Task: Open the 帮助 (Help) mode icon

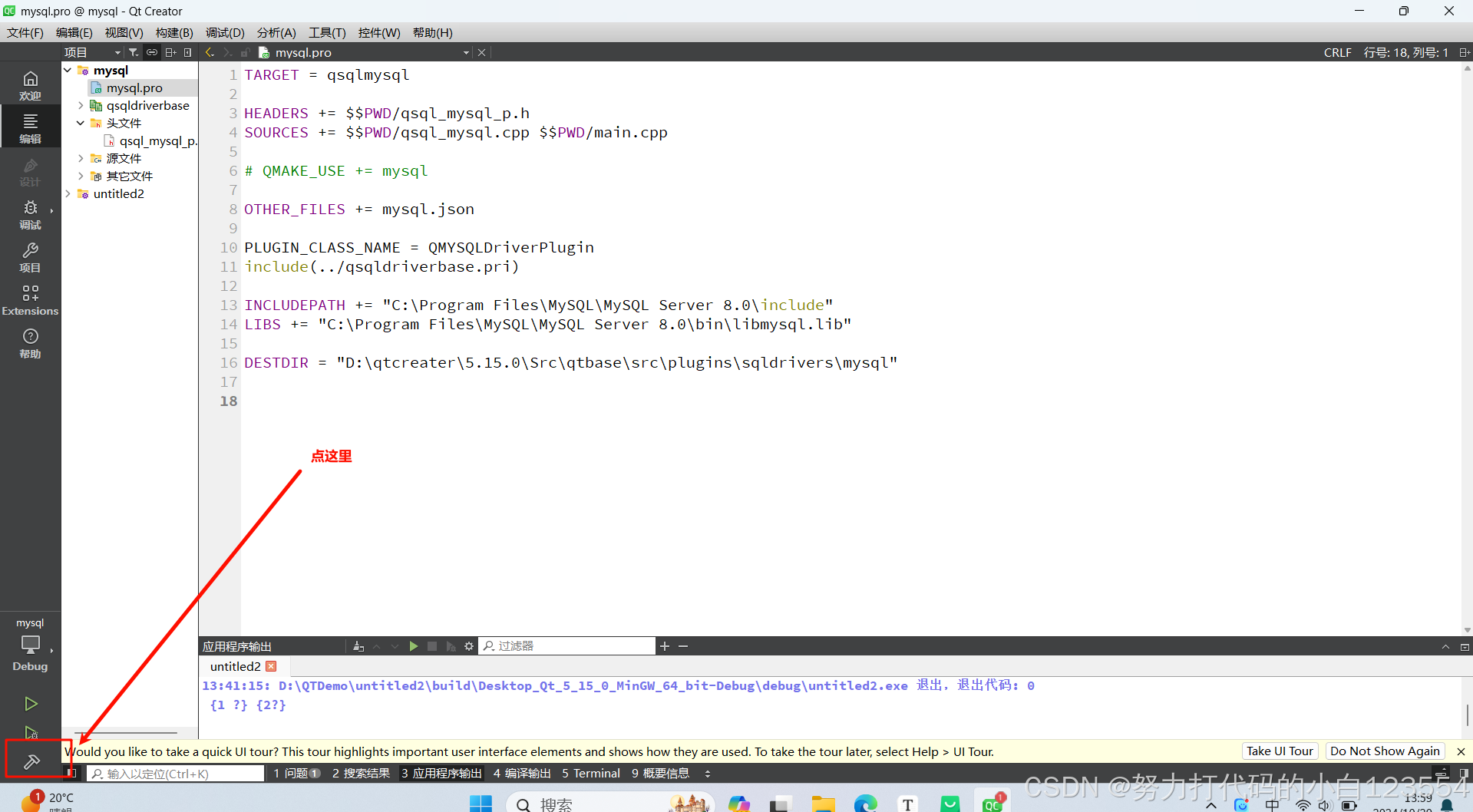Action: [30, 343]
